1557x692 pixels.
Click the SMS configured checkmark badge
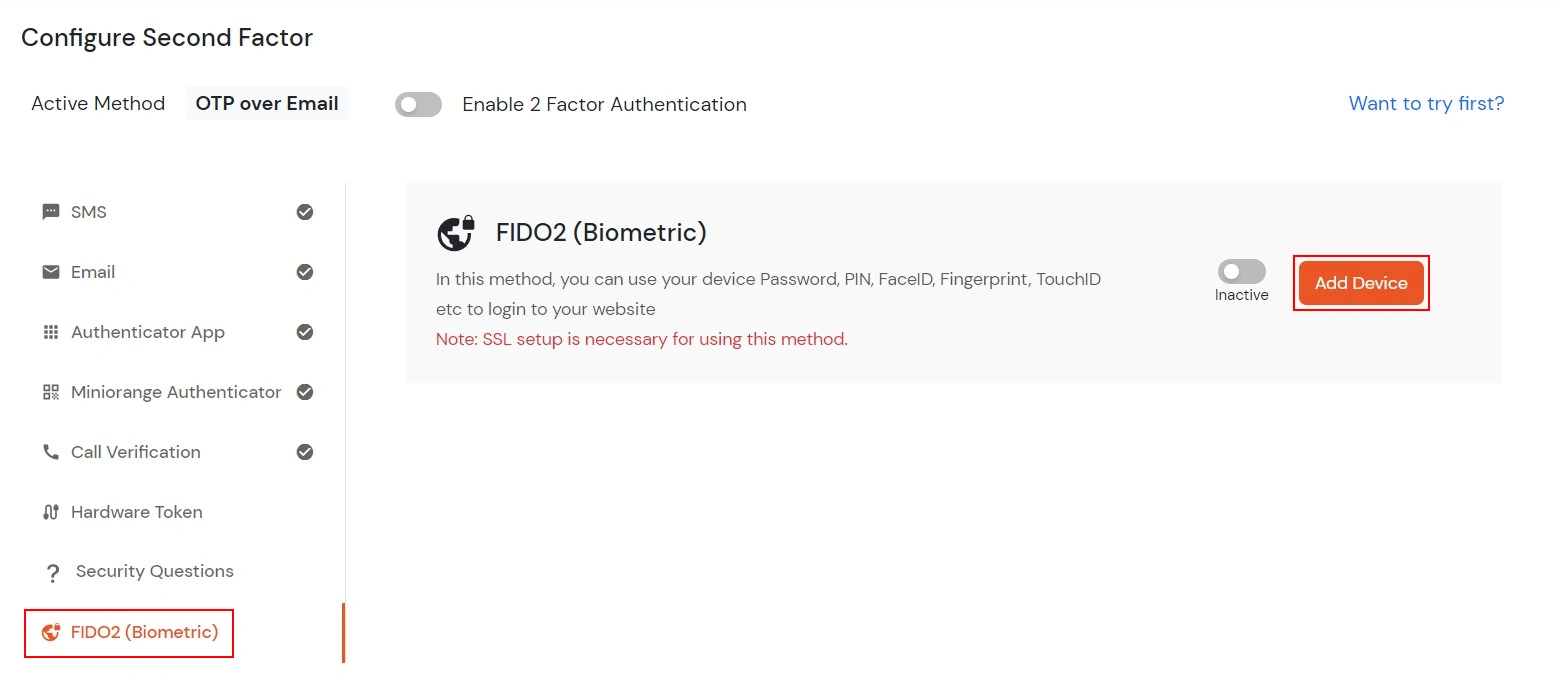point(305,212)
